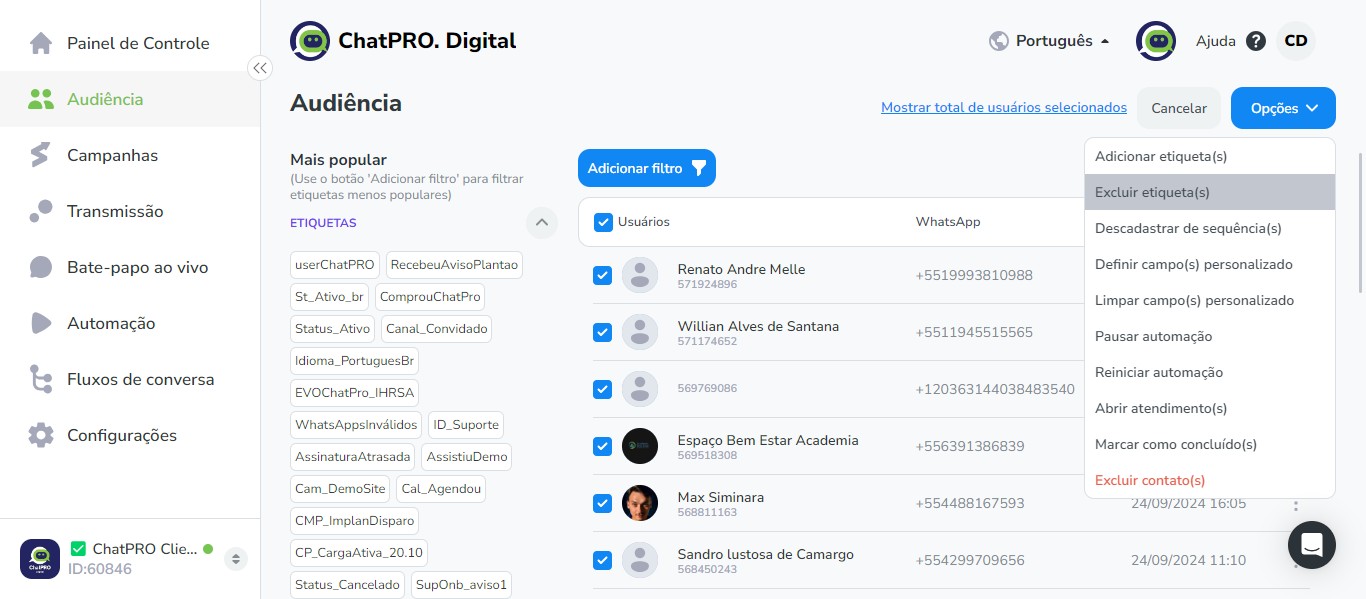Click avatar for user 569769086
Viewport: 1366px width, 599px height.
pyautogui.click(x=640, y=389)
